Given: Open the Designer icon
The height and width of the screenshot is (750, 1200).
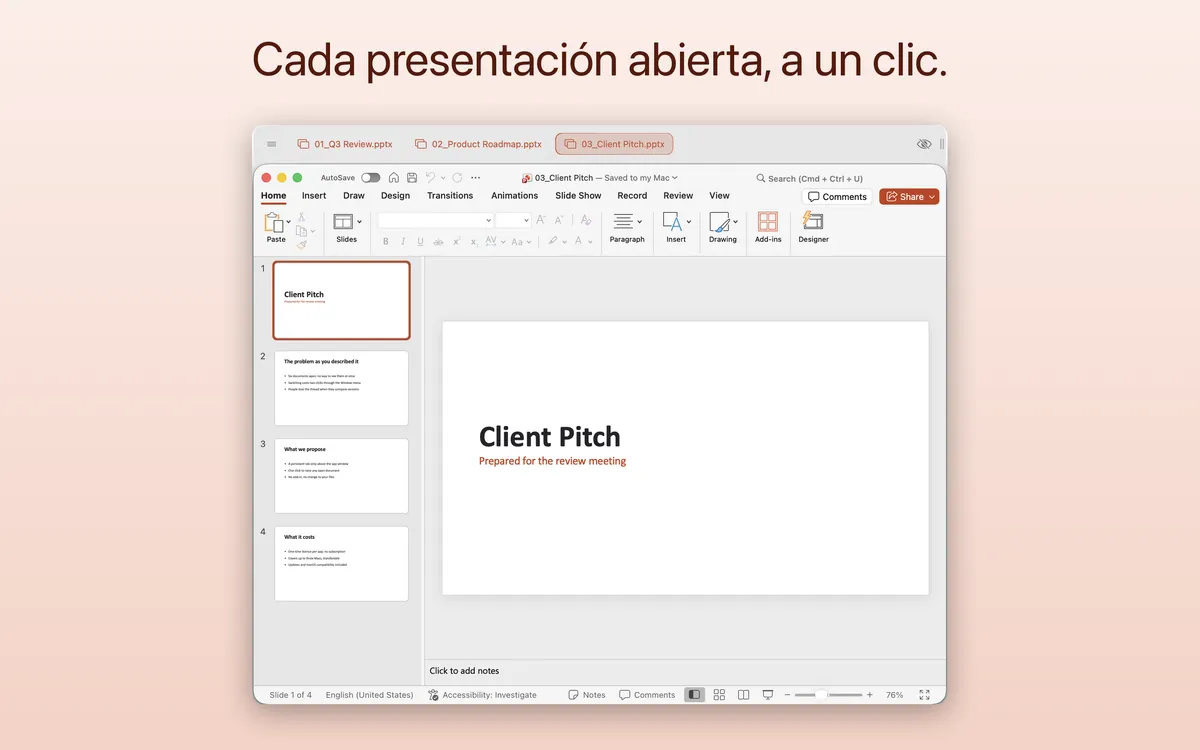Looking at the screenshot, I should tap(813, 222).
